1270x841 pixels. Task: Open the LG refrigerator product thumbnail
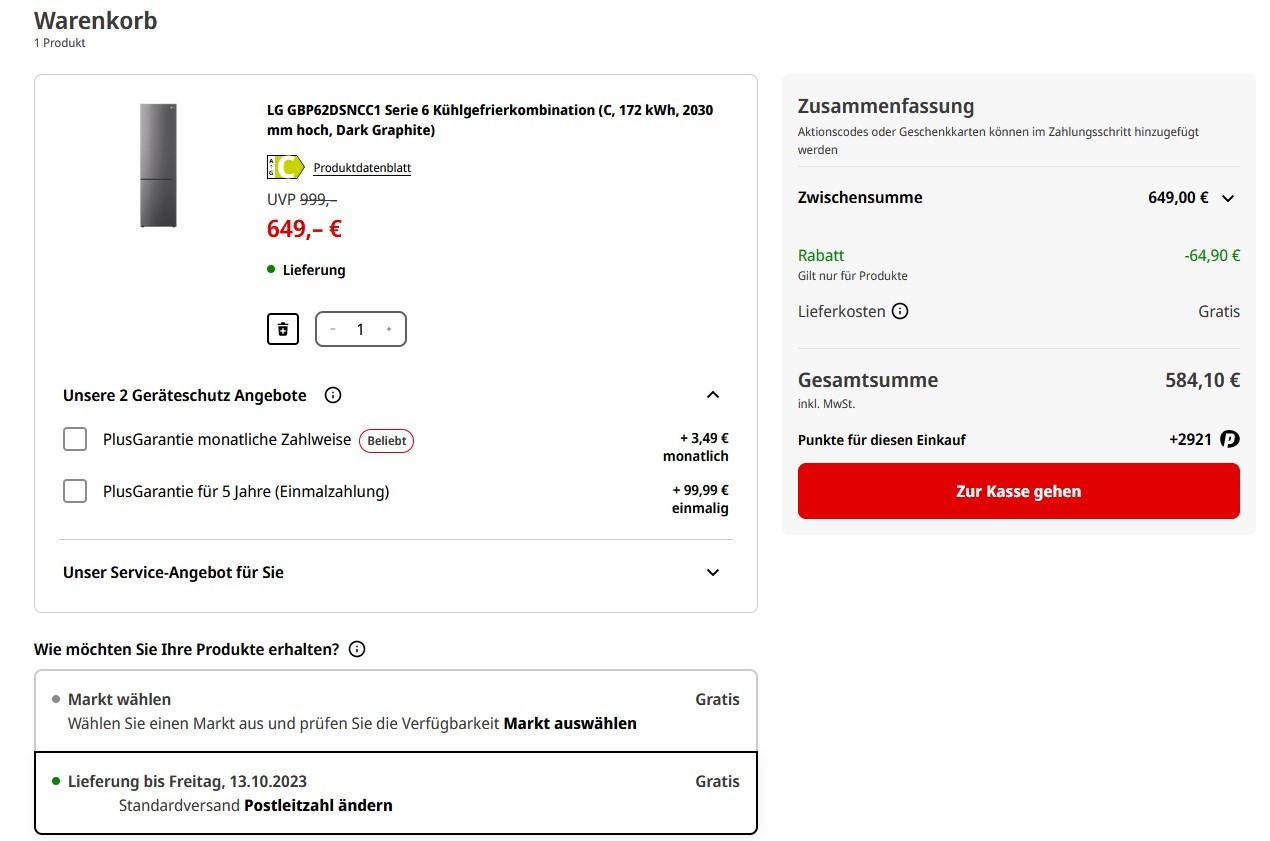157,165
